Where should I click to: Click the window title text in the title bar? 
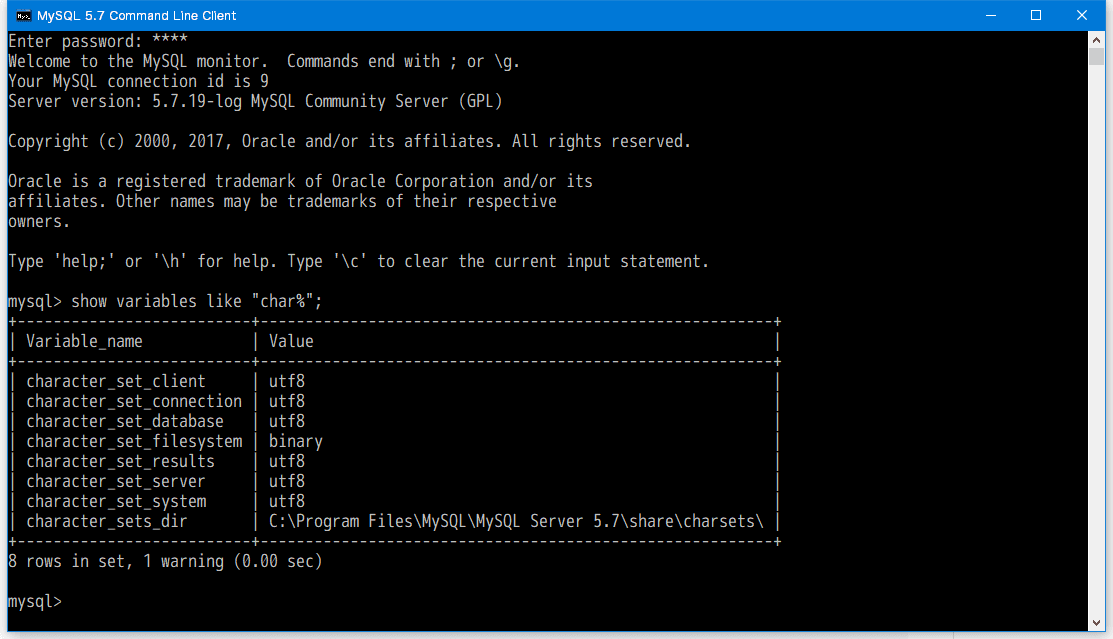click(x=137, y=15)
